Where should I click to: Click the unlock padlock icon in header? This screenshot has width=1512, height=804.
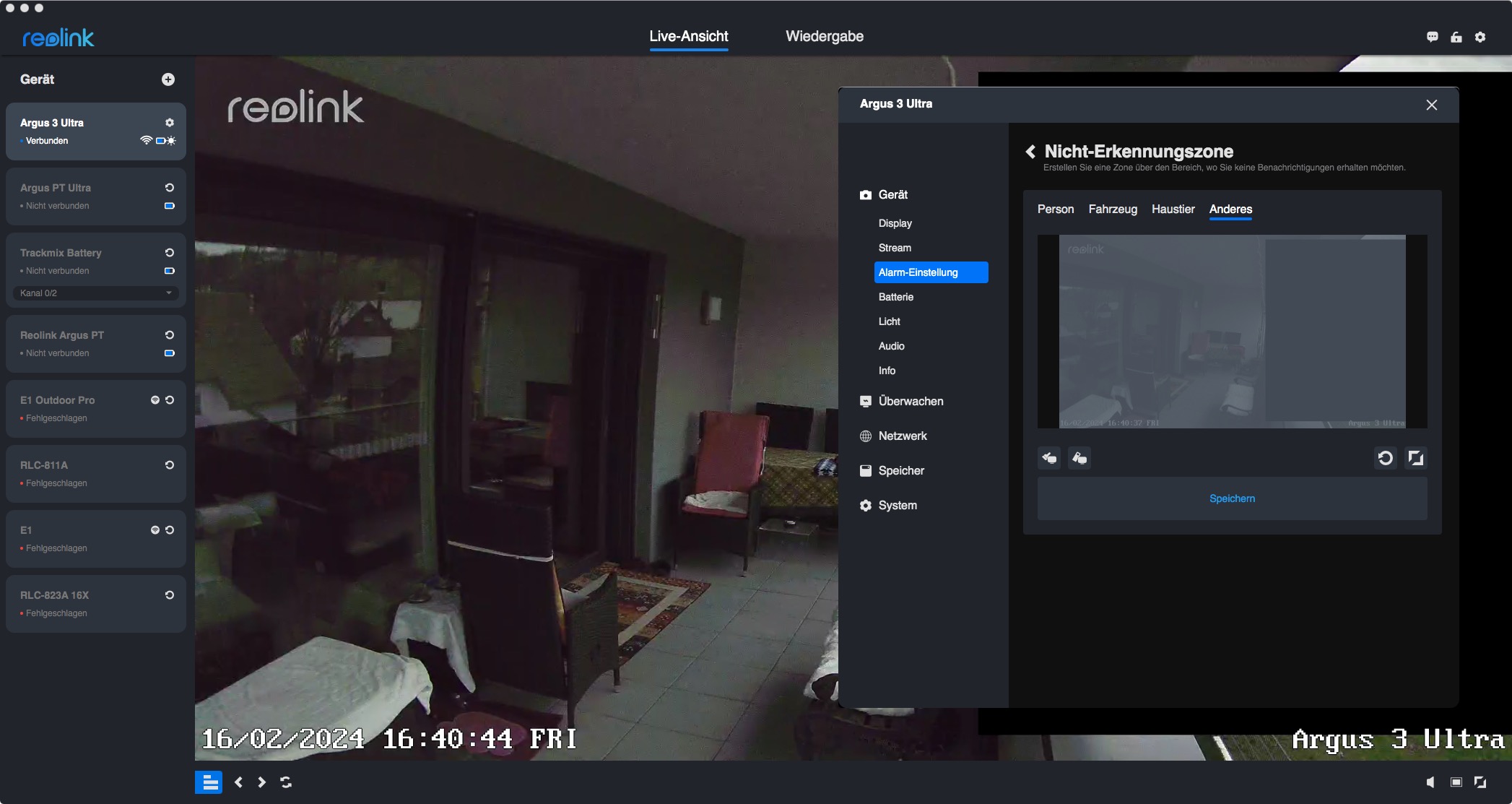pyautogui.click(x=1456, y=37)
